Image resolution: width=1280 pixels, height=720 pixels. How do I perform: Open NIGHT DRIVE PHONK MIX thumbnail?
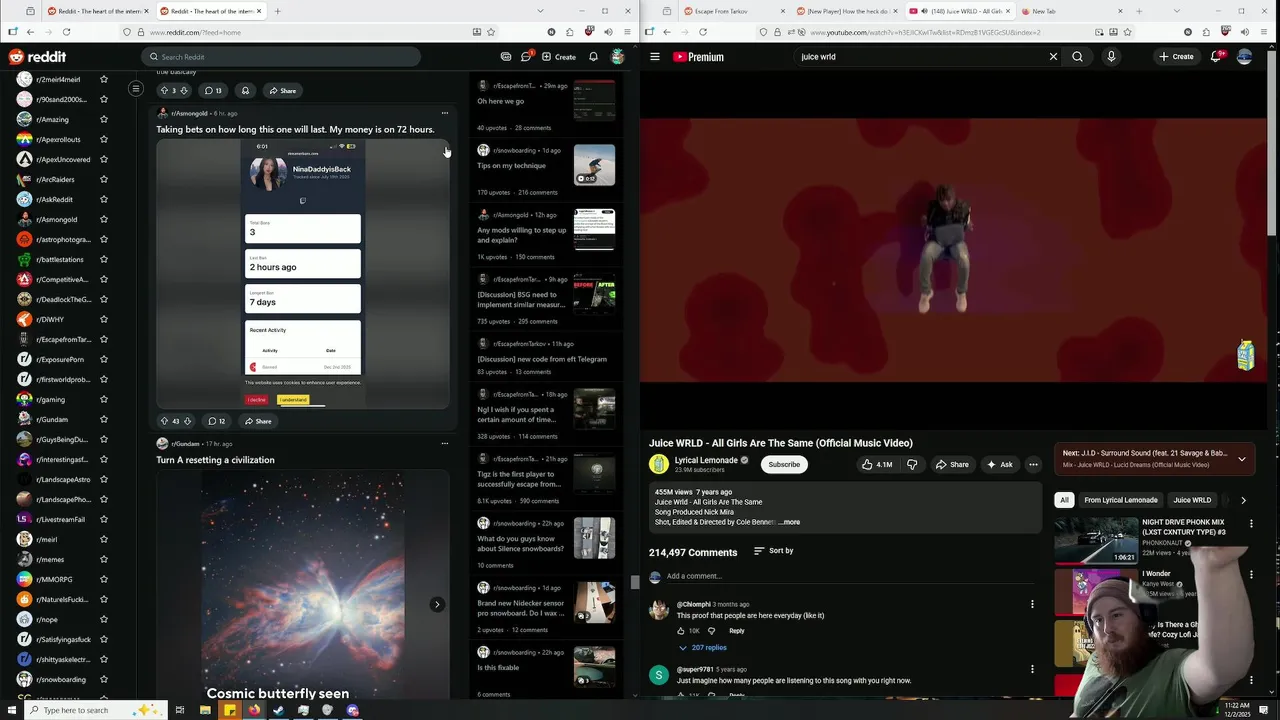click(x=1096, y=540)
